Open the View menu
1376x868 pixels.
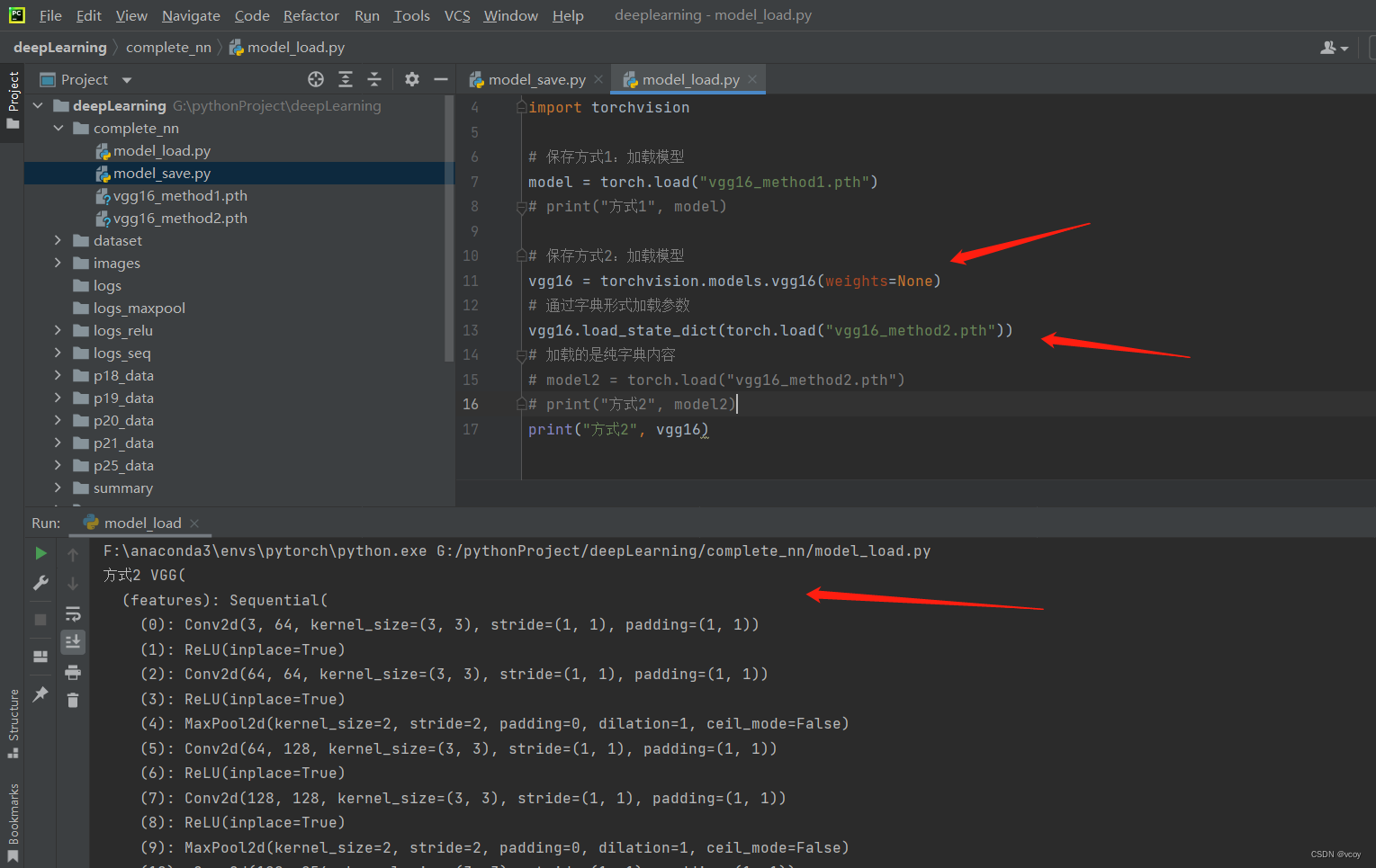(x=131, y=15)
